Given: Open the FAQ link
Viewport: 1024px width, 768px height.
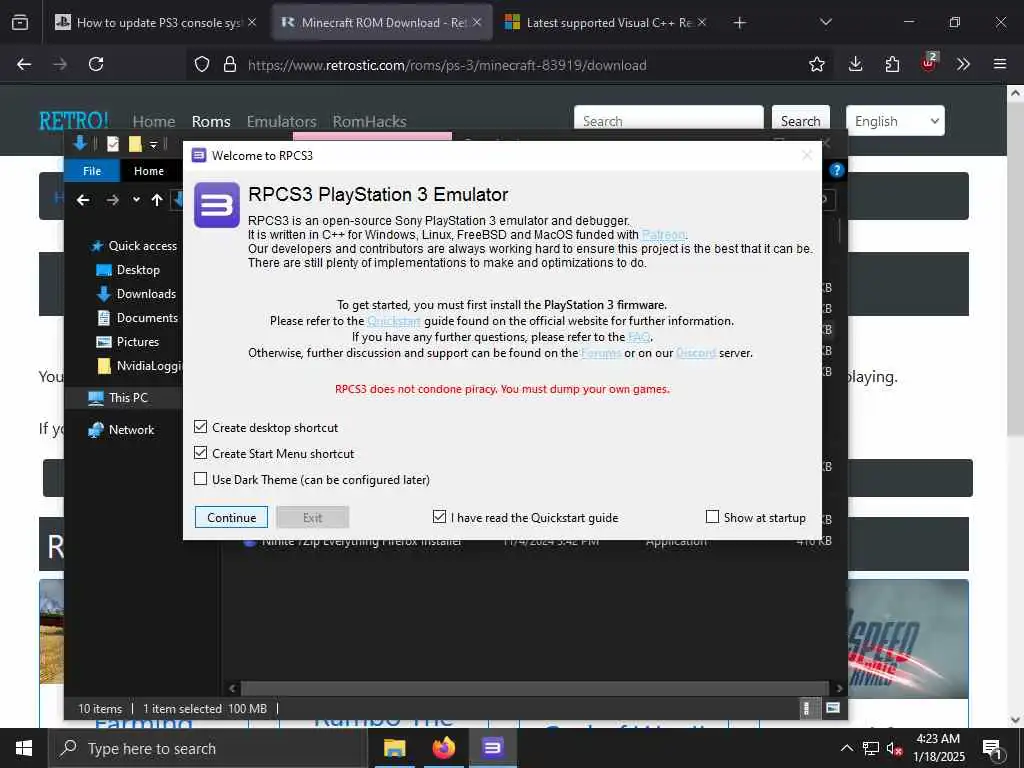Looking at the screenshot, I should click(639, 337).
